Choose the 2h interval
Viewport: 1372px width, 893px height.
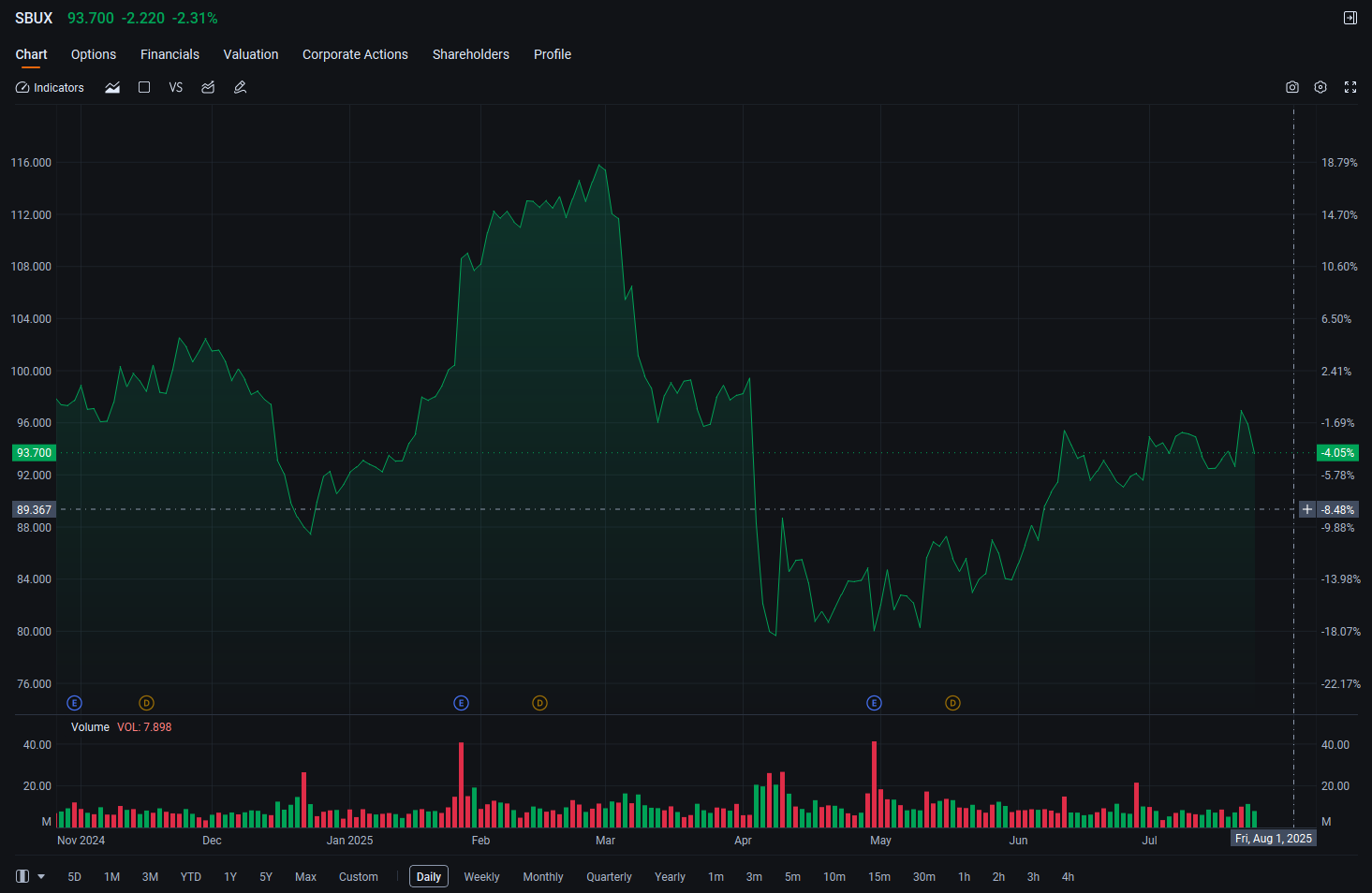click(999, 877)
